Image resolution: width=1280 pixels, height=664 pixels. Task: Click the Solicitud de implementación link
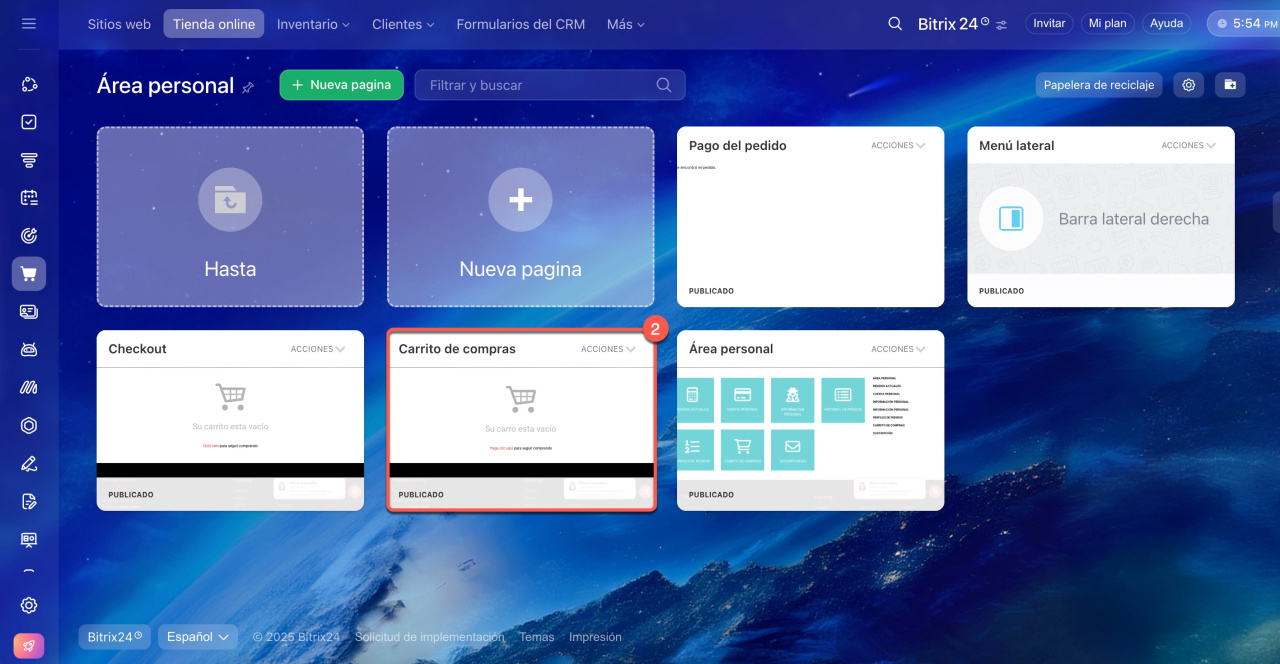click(430, 637)
